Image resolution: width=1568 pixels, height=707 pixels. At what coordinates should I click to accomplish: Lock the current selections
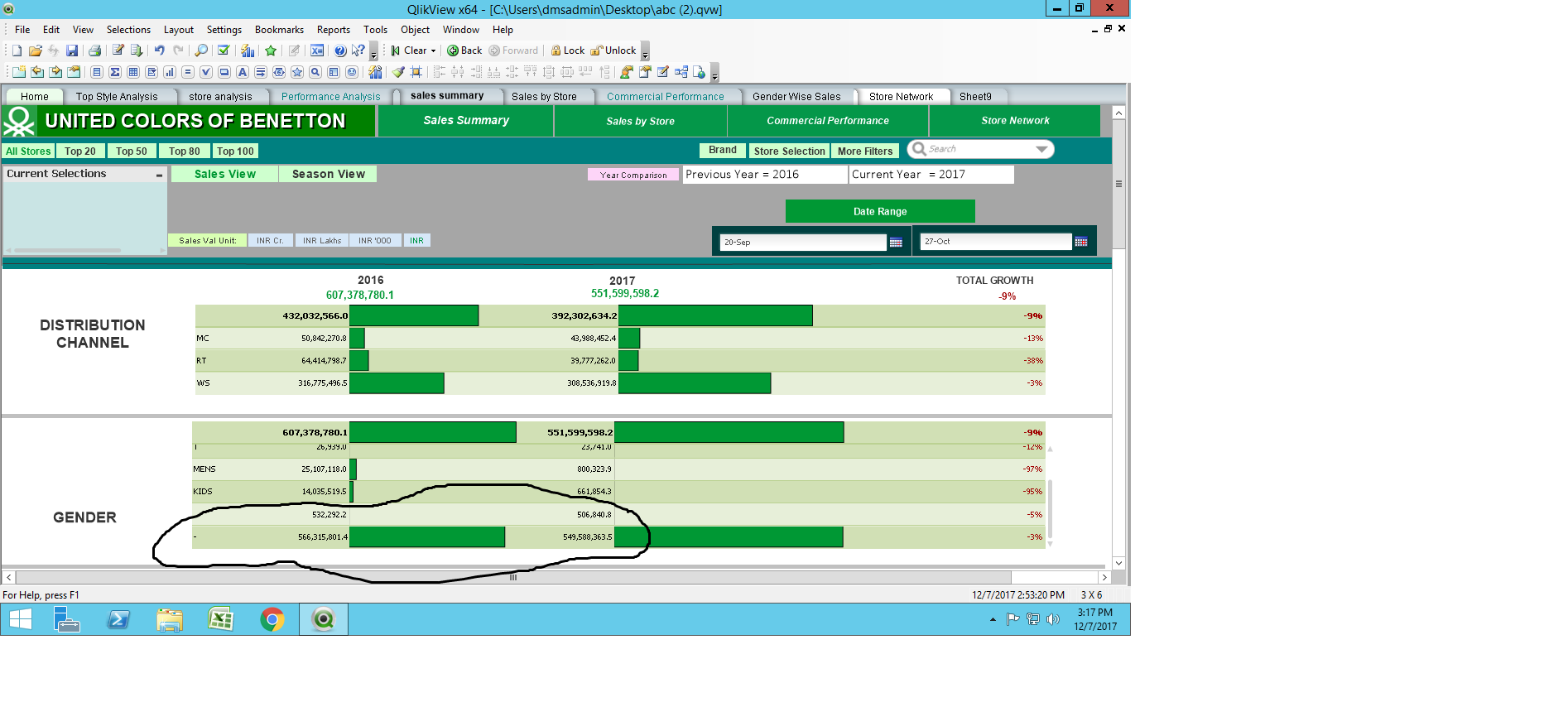(568, 50)
